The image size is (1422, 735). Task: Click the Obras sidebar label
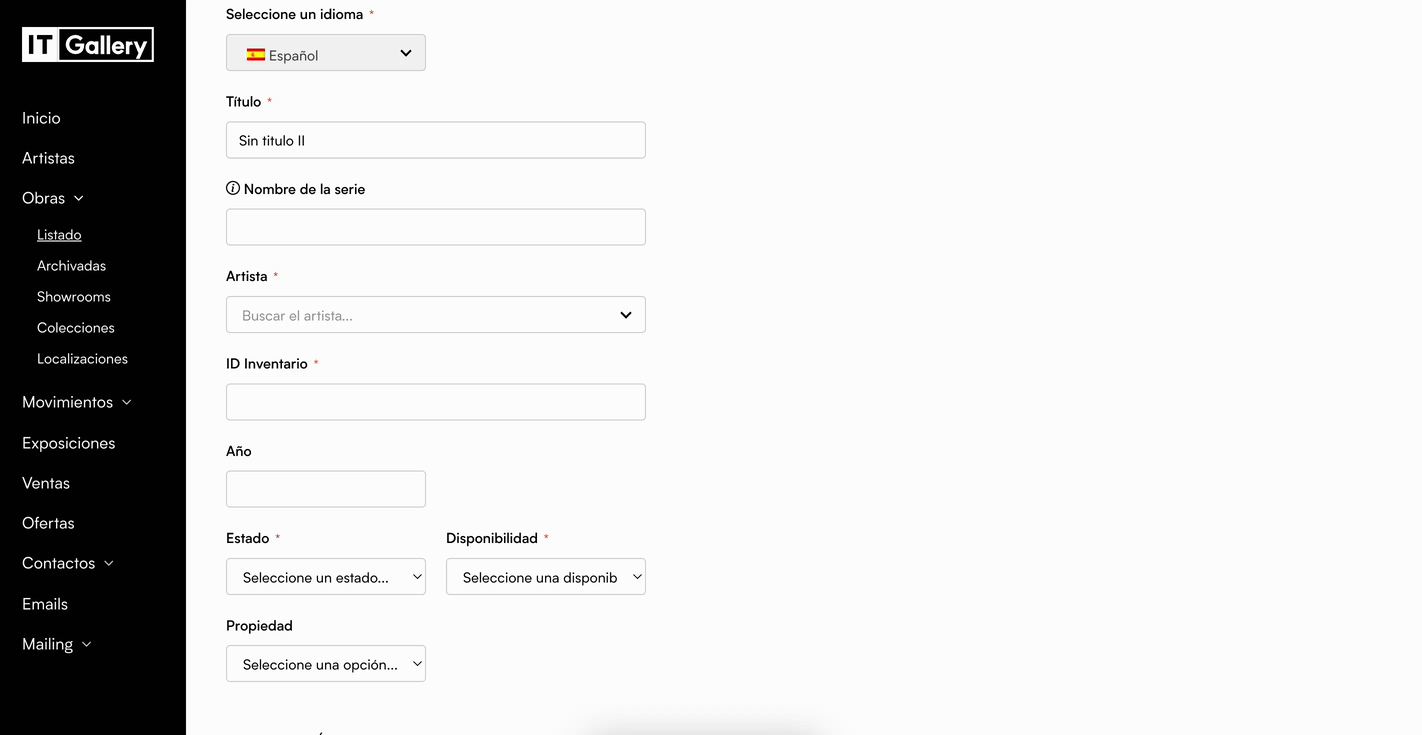[x=43, y=198]
